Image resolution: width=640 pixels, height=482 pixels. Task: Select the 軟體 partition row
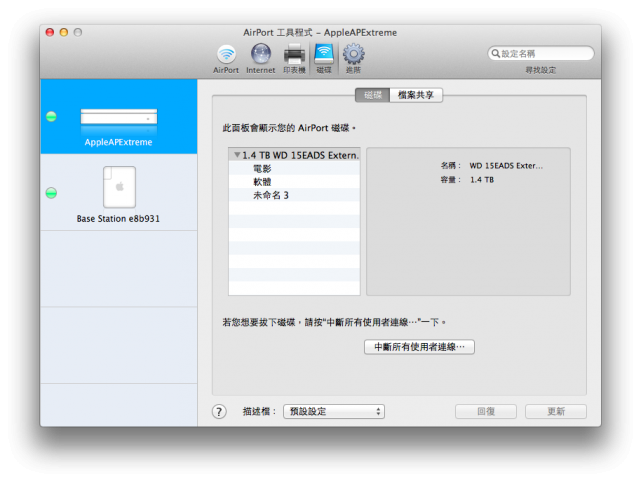pyautogui.click(x=294, y=182)
